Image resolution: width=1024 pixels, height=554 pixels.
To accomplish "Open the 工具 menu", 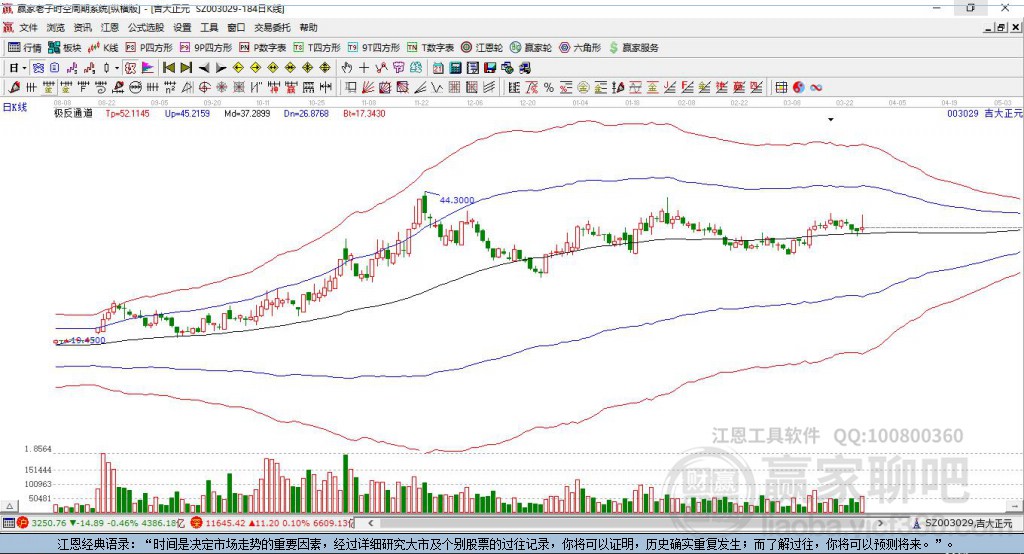I will [209, 27].
